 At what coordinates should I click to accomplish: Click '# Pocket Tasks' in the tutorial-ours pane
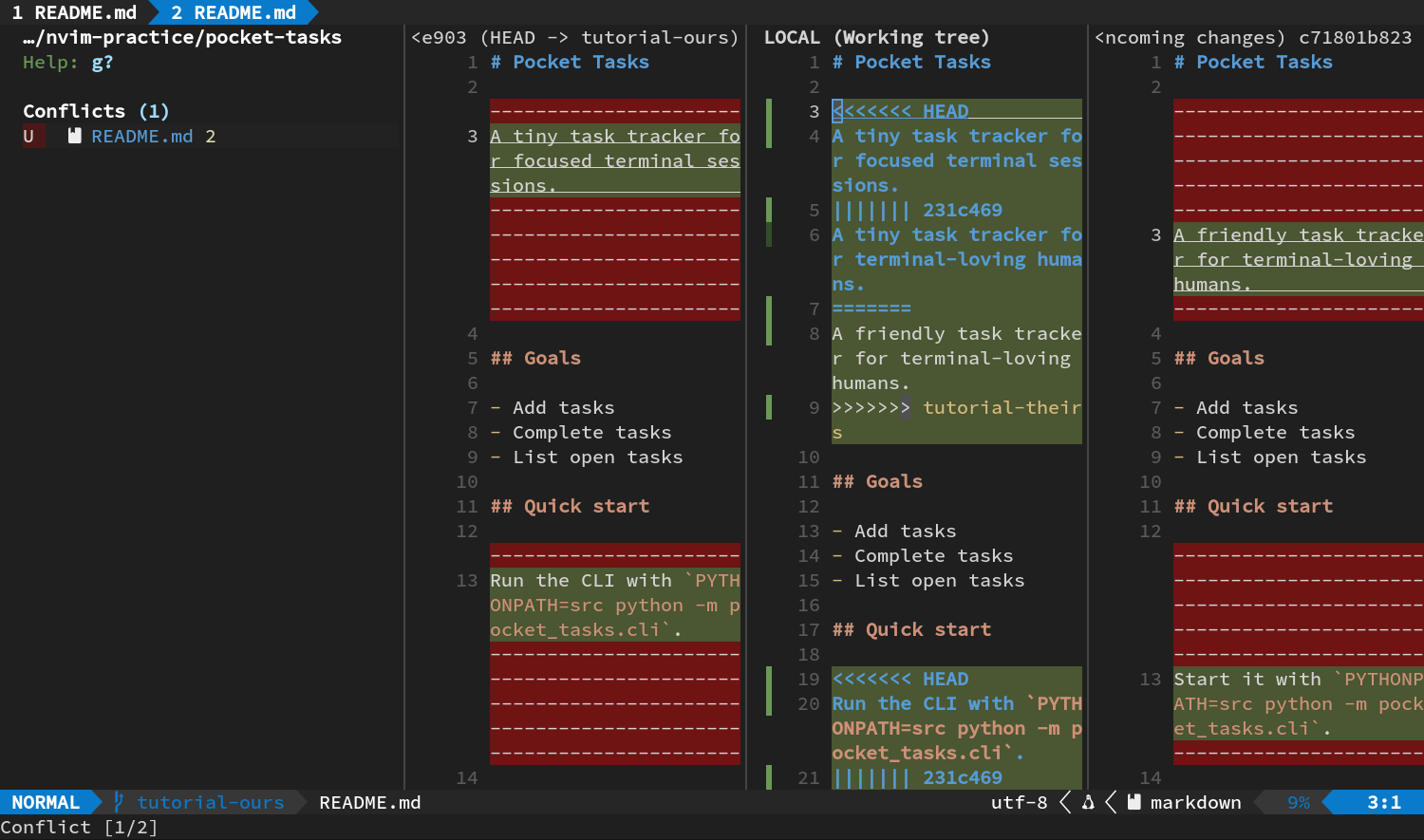coord(570,62)
